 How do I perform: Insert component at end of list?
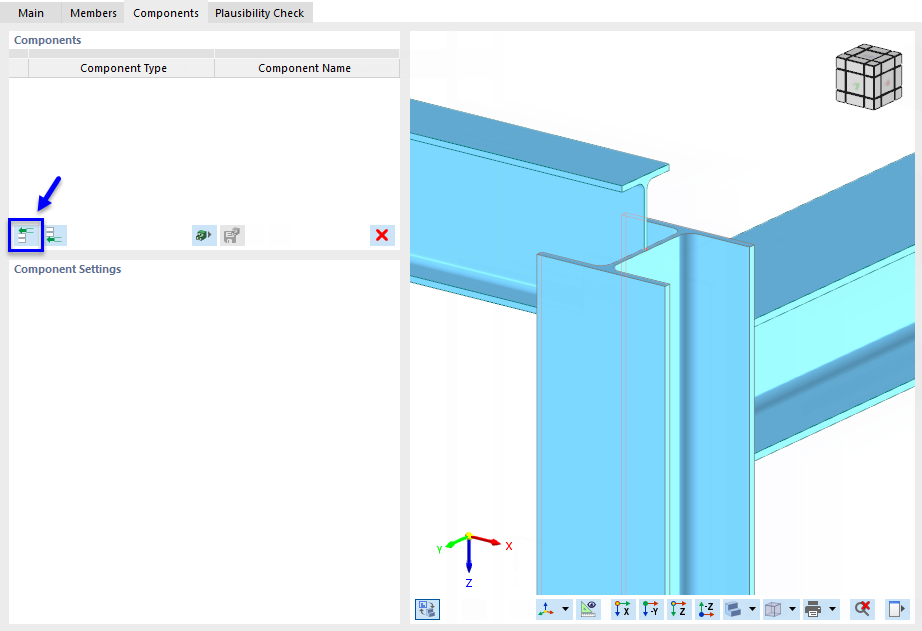tap(55, 235)
